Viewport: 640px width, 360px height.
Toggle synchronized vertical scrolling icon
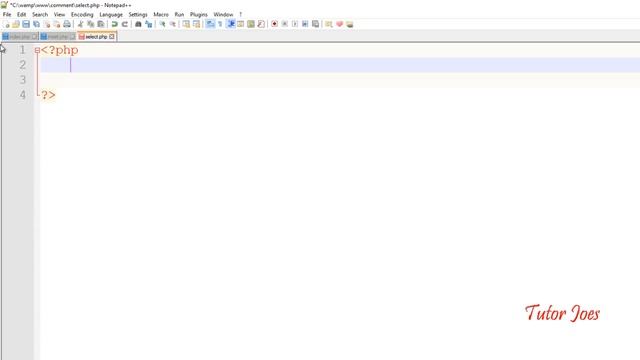(x=186, y=24)
